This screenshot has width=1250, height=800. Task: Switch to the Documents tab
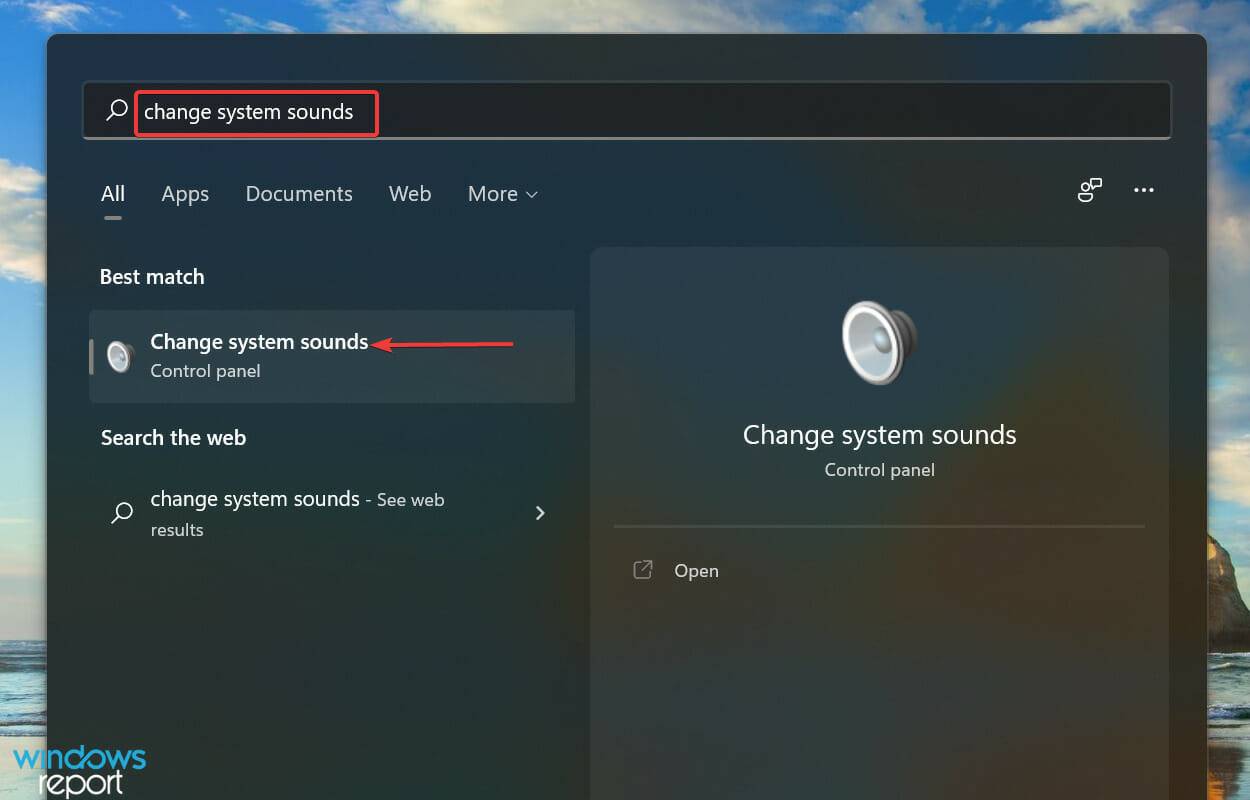point(299,194)
